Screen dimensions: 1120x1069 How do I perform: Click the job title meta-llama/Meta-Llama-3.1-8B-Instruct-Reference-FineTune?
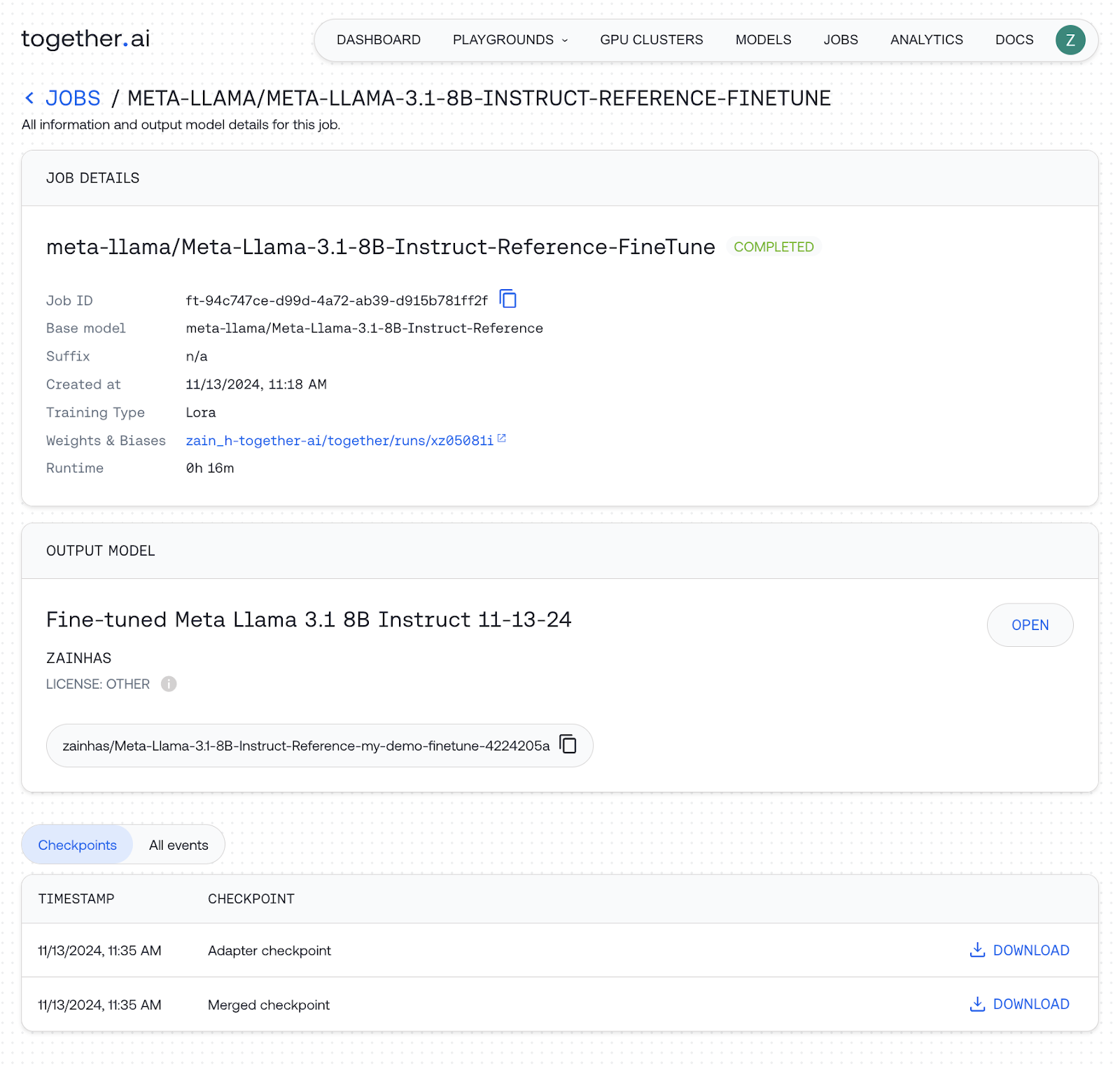[381, 246]
